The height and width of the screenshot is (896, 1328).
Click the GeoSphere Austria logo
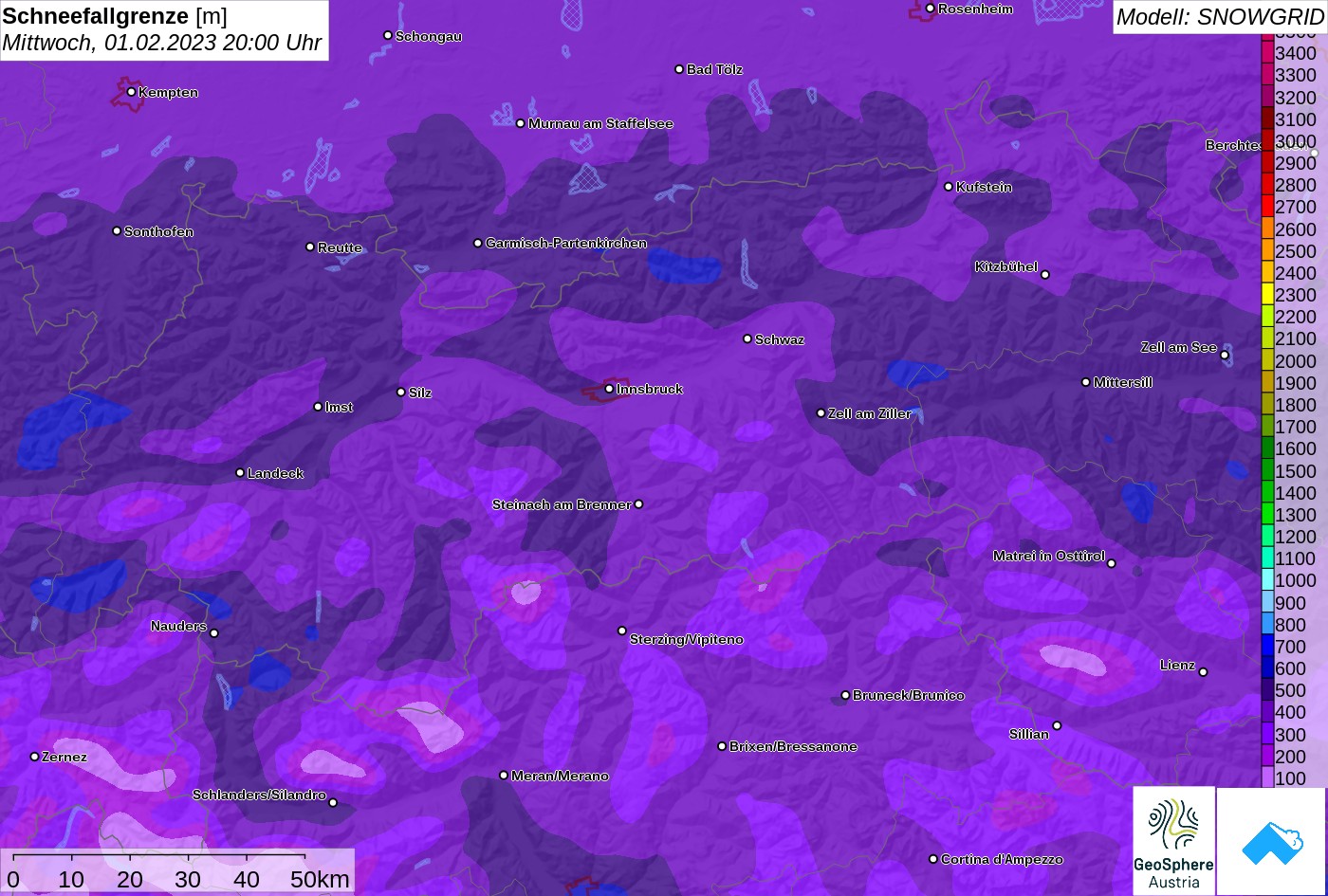point(1173,841)
